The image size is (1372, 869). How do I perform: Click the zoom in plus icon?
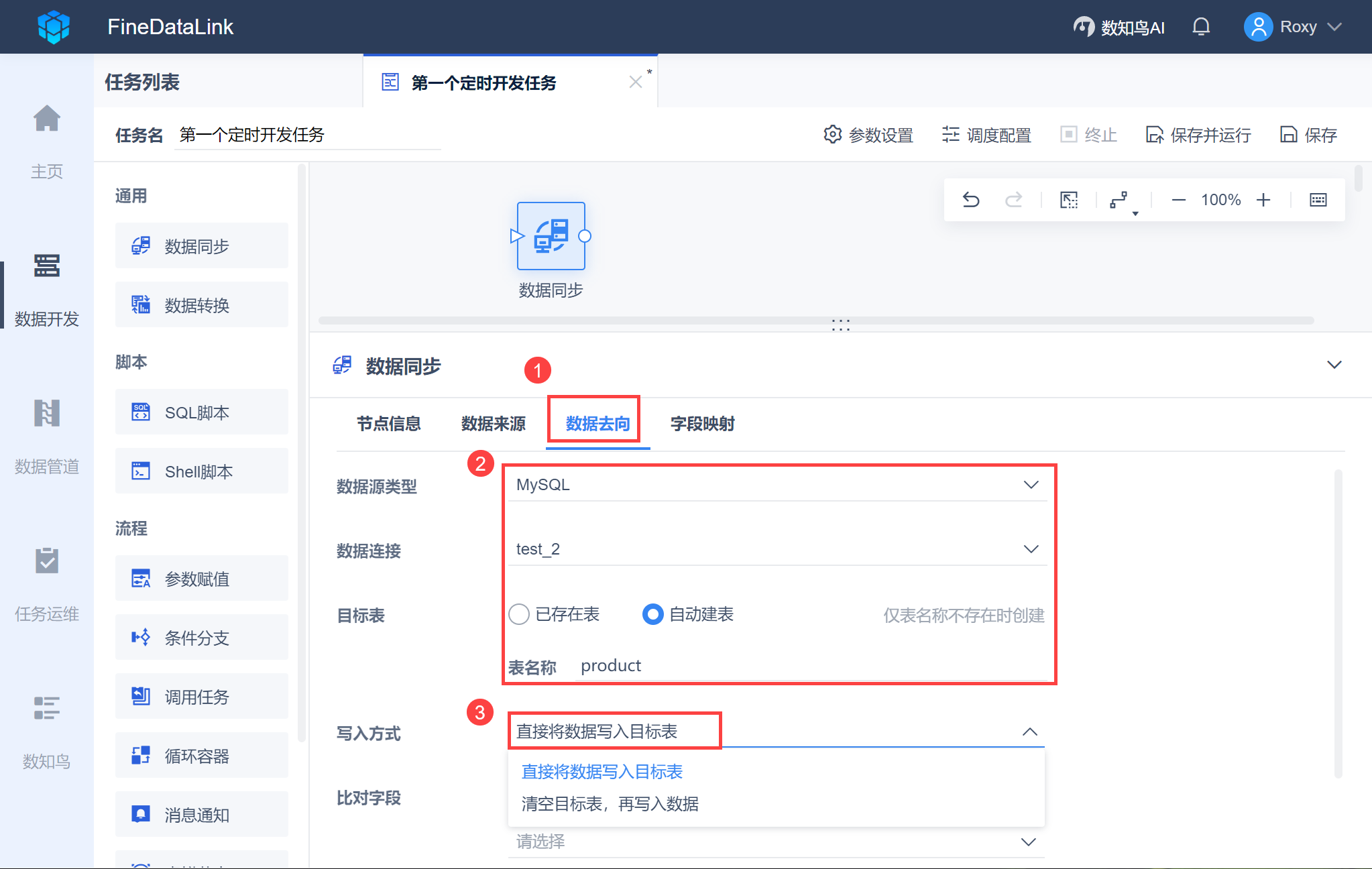click(x=1263, y=200)
